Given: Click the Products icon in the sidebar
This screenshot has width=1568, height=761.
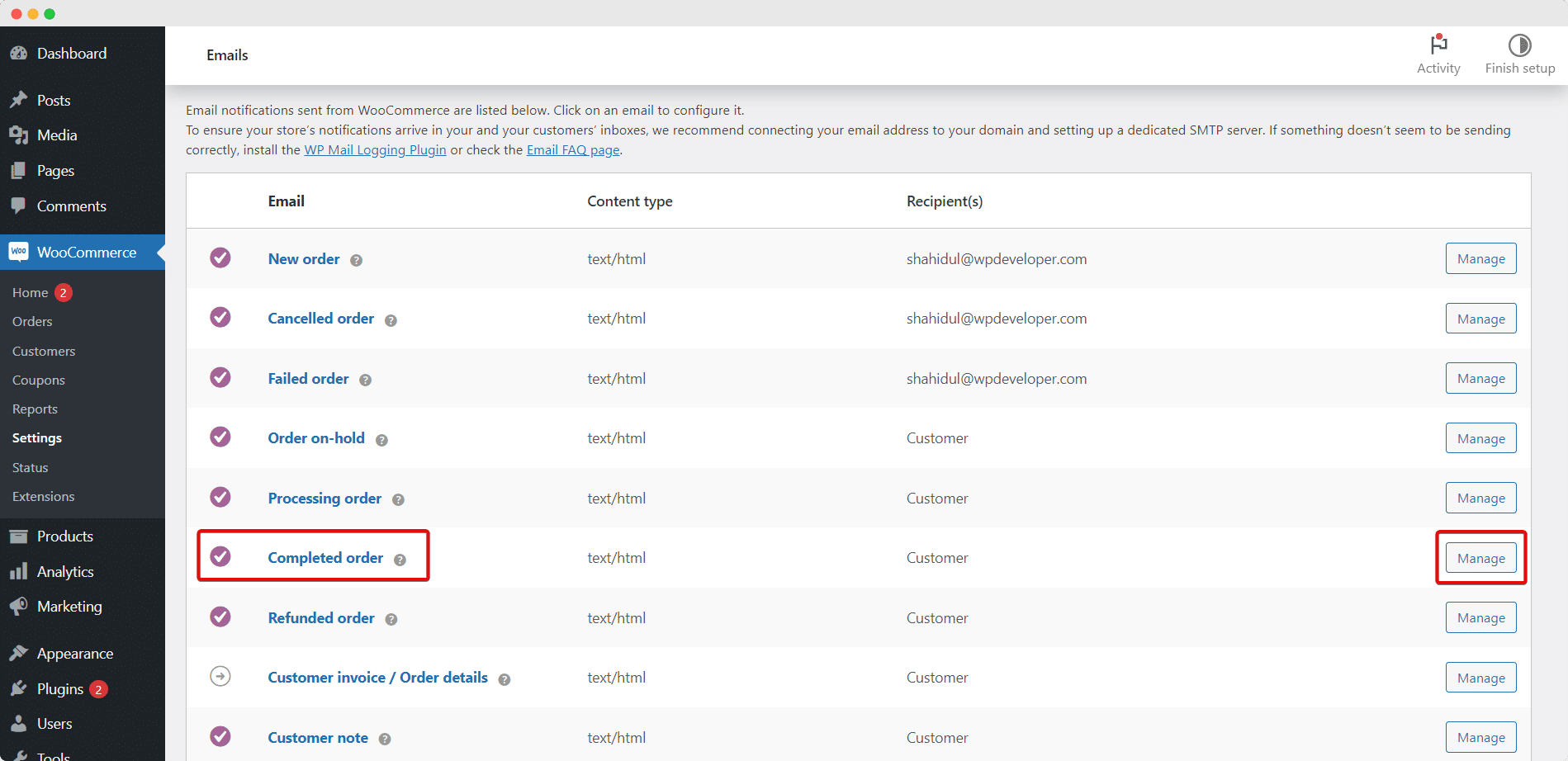Looking at the screenshot, I should click(18, 536).
